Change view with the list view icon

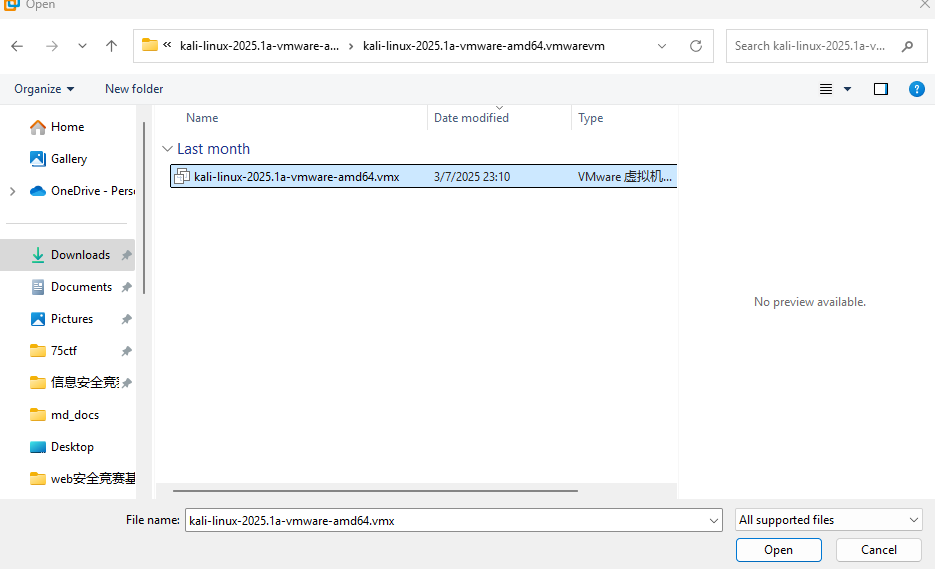pos(826,89)
